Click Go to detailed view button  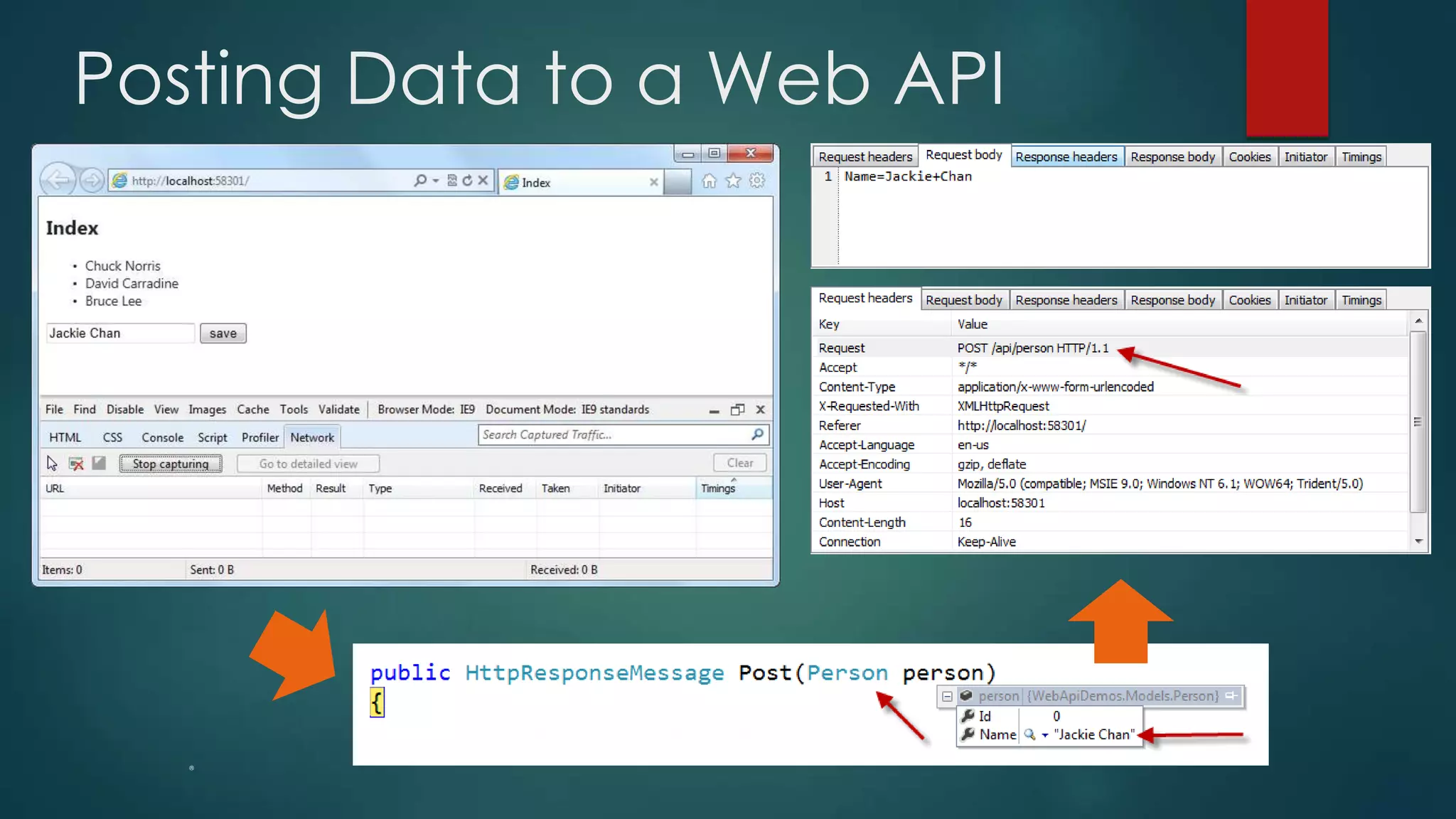tap(308, 464)
